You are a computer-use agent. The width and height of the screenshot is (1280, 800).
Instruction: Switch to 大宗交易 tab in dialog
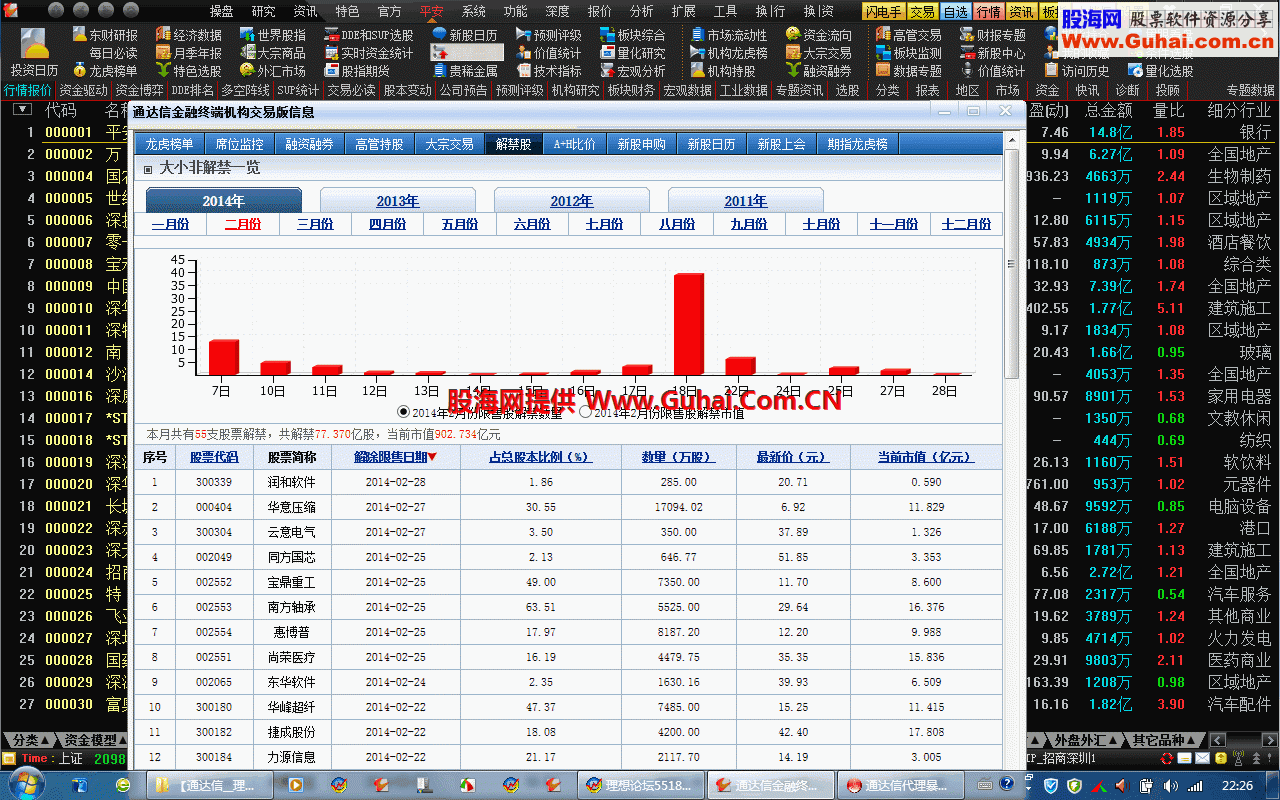tap(449, 144)
